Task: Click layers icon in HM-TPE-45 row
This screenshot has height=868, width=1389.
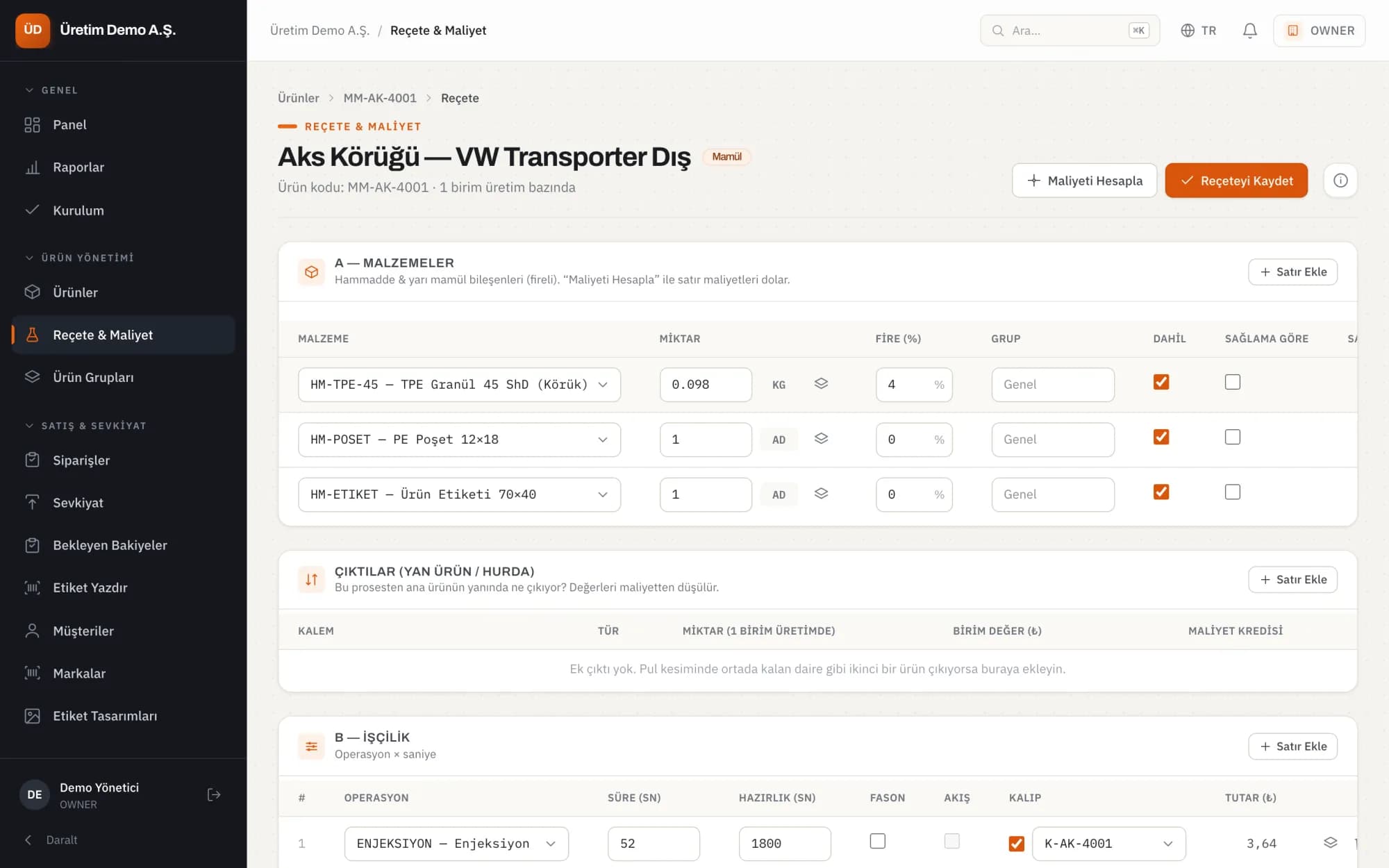Action: [x=821, y=383]
